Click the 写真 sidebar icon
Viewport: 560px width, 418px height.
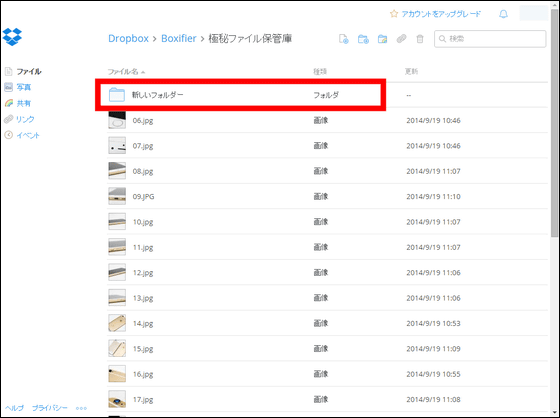tap(9, 87)
